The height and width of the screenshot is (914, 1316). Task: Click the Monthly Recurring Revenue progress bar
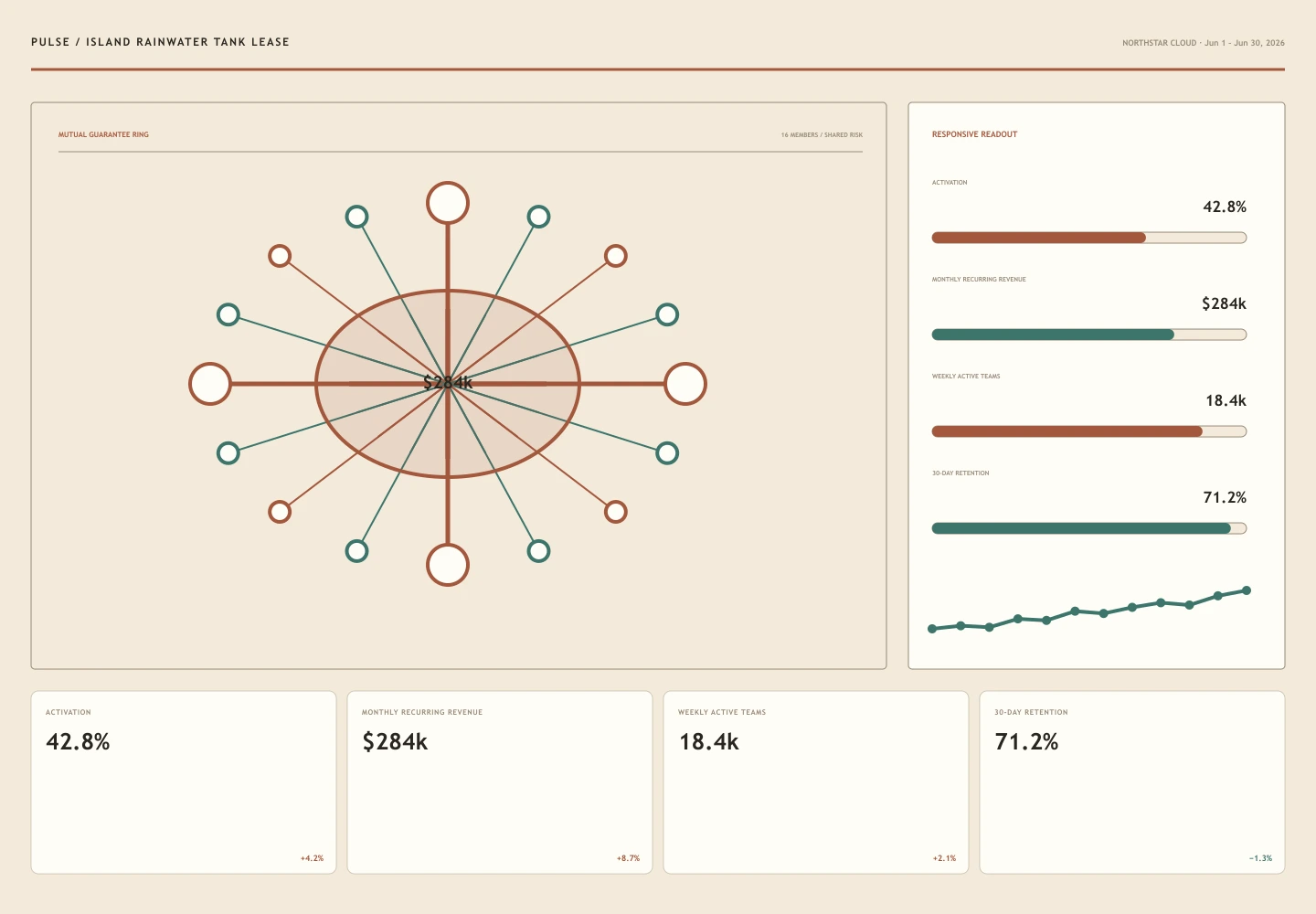coord(1088,335)
